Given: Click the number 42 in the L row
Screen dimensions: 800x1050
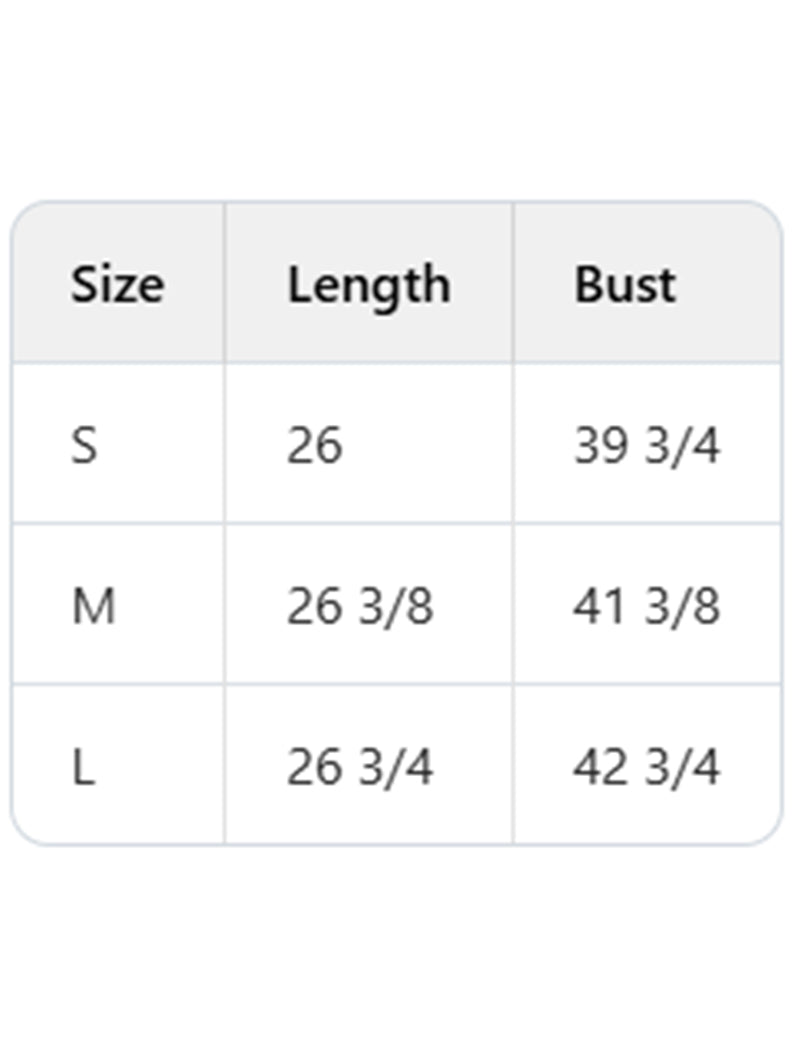Looking at the screenshot, I should 600,767.
